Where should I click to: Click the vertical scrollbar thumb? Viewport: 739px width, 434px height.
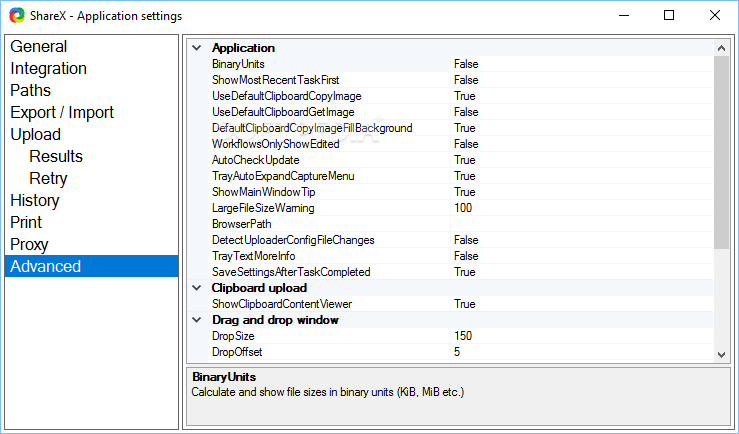pos(721,152)
